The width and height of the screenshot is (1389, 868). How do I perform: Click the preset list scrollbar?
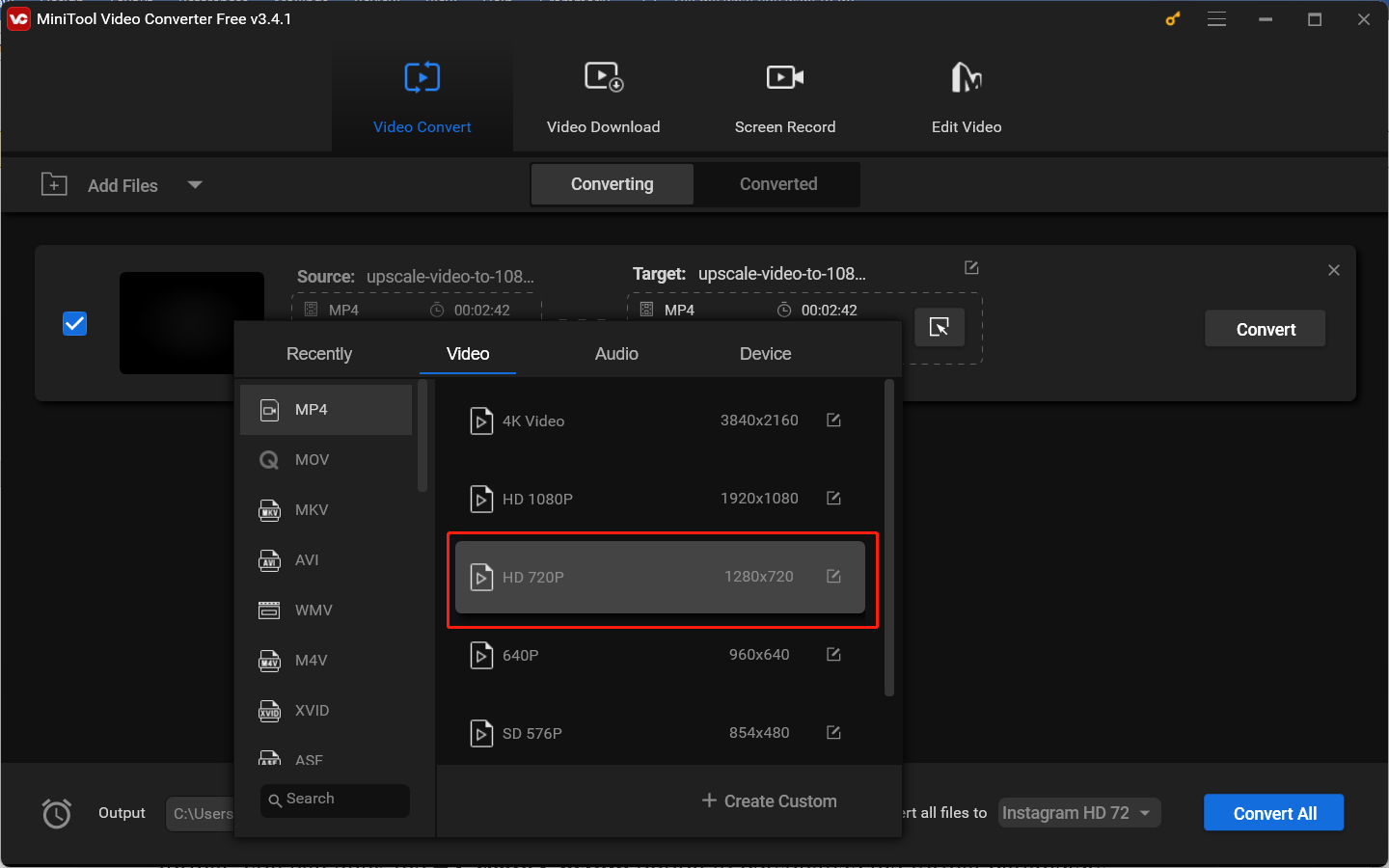click(889, 537)
